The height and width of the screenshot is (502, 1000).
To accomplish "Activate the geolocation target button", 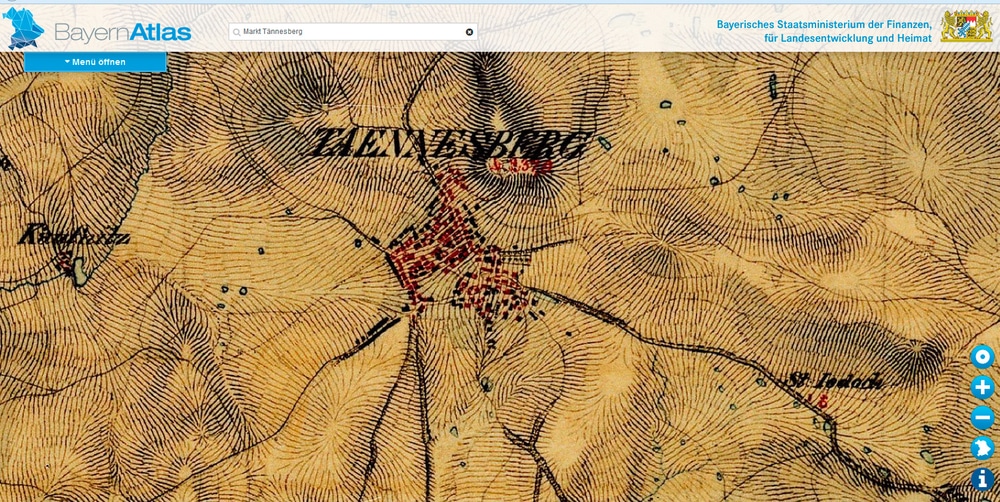I will (x=982, y=356).
